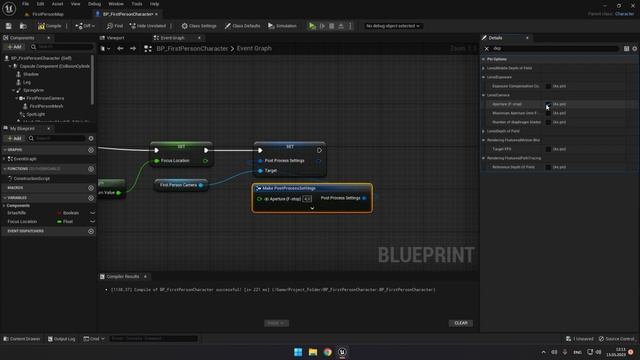Click Hide Unrelated in toolbar
This screenshot has height=360, width=640.
pyautogui.click(x=148, y=26)
